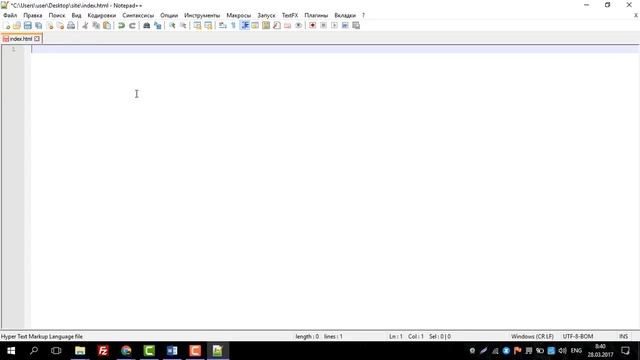This screenshot has height=360, width=640.
Task: Open the Вид menu
Action: (x=76, y=15)
